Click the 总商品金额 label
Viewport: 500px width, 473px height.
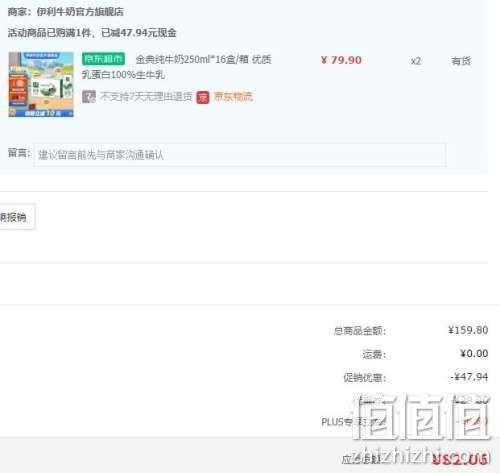(360, 331)
